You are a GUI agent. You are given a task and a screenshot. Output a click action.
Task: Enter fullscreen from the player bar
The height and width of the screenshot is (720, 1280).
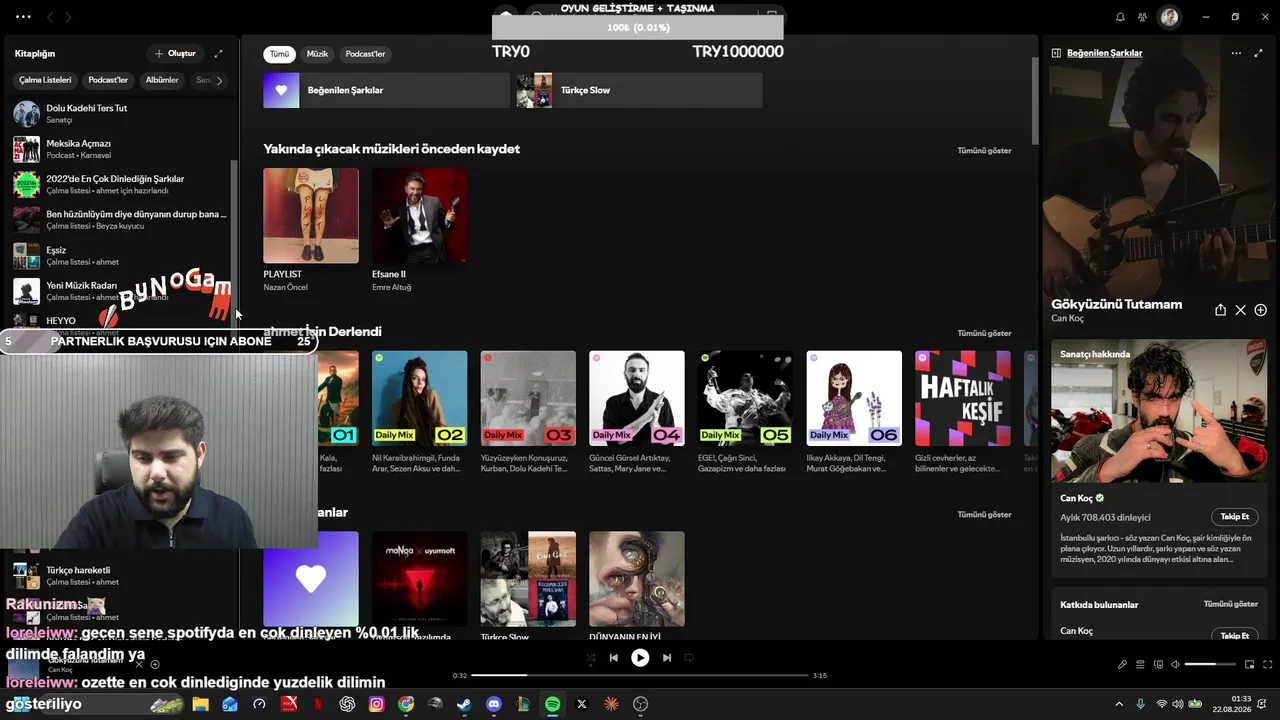coord(1267,665)
